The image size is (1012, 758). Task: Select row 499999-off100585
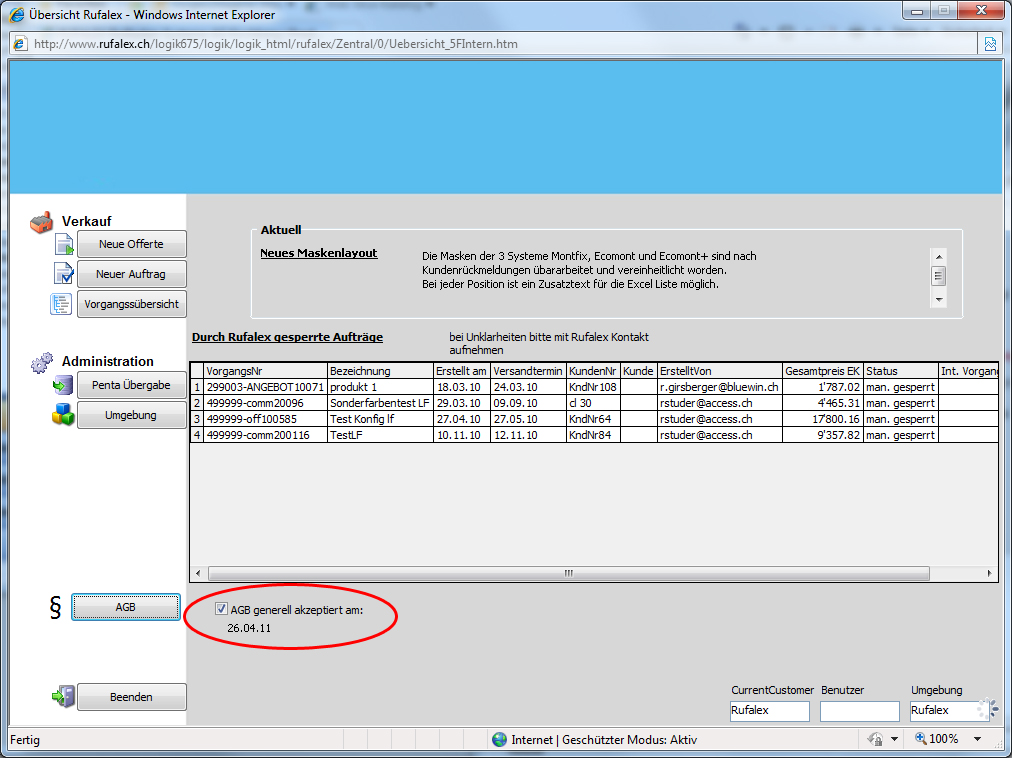[x=594, y=419]
